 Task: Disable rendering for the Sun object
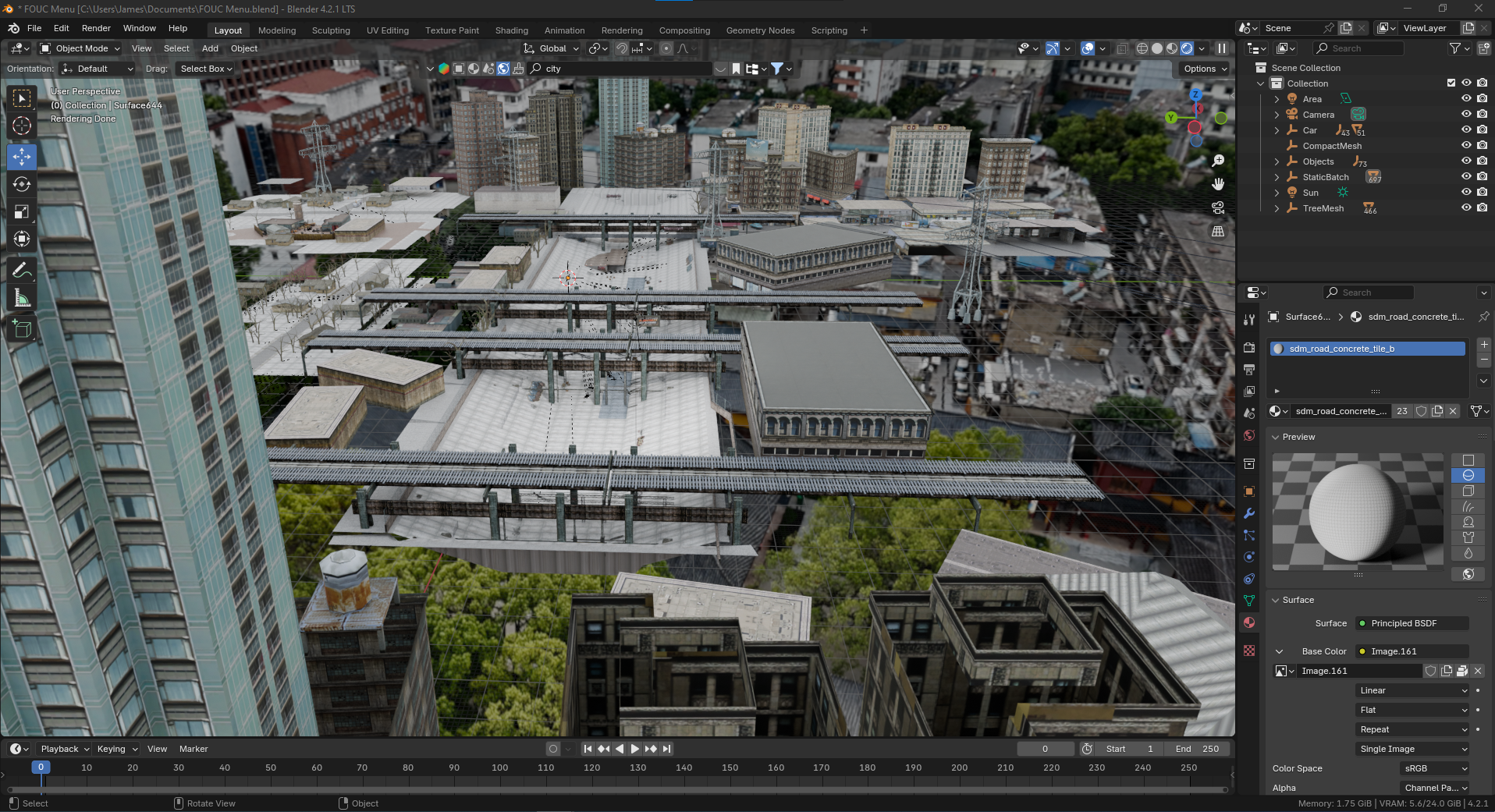point(1482,193)
